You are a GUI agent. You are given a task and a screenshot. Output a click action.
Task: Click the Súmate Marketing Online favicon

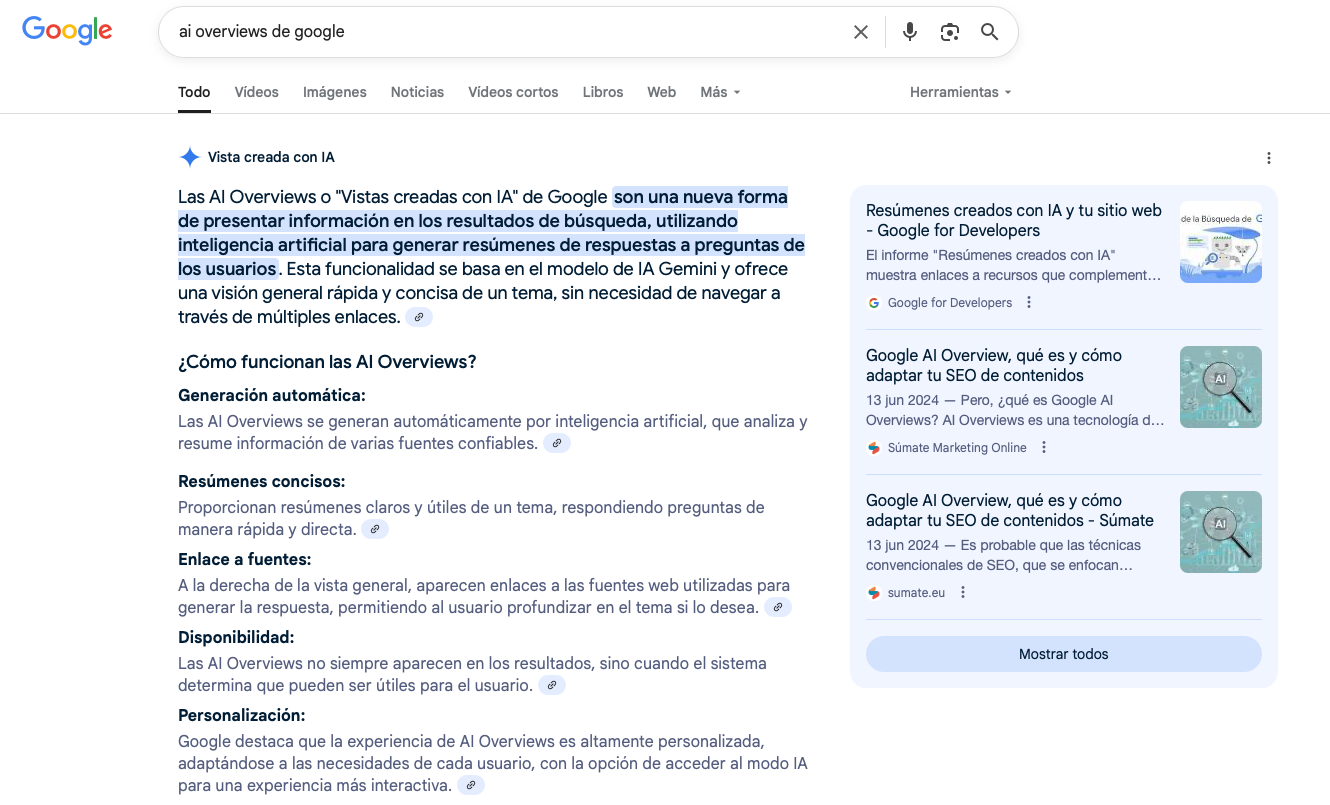click(874, 448)
